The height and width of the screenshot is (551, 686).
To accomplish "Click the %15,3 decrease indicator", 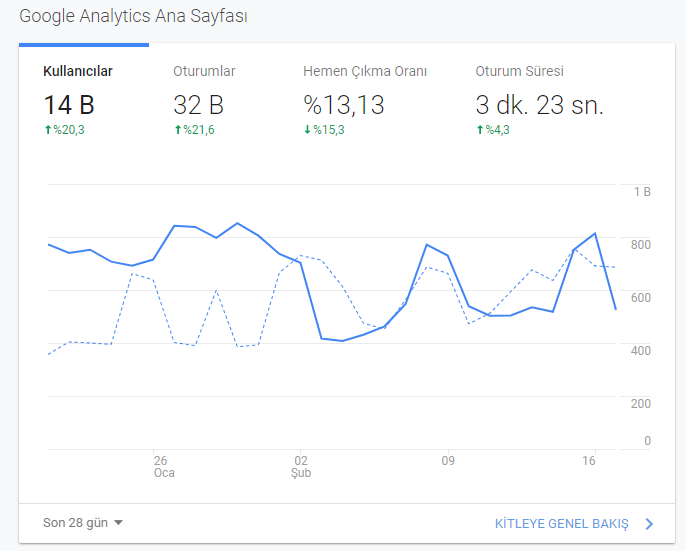I will coord(324,130).
